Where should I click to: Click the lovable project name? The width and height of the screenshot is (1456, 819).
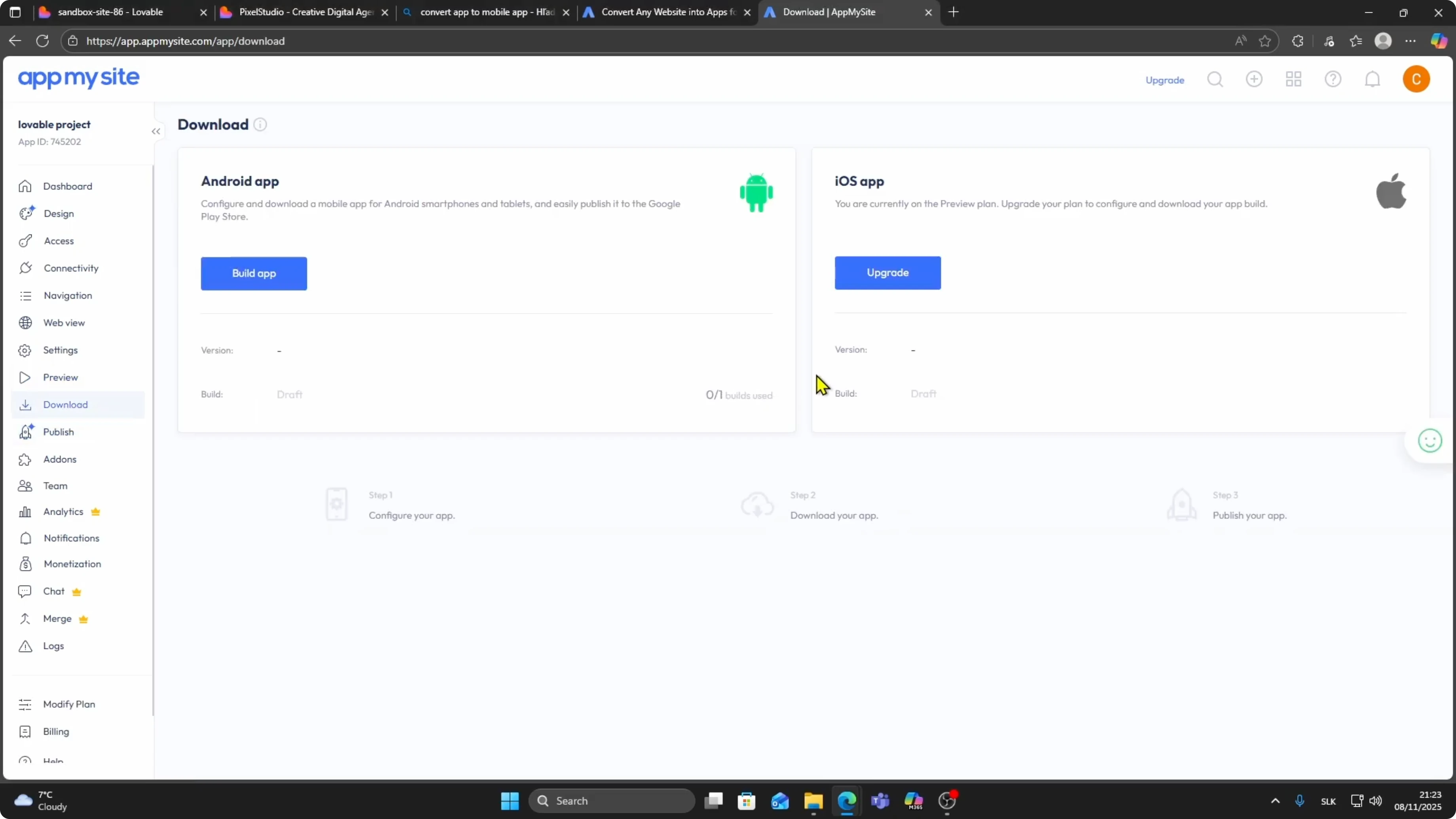54,124
